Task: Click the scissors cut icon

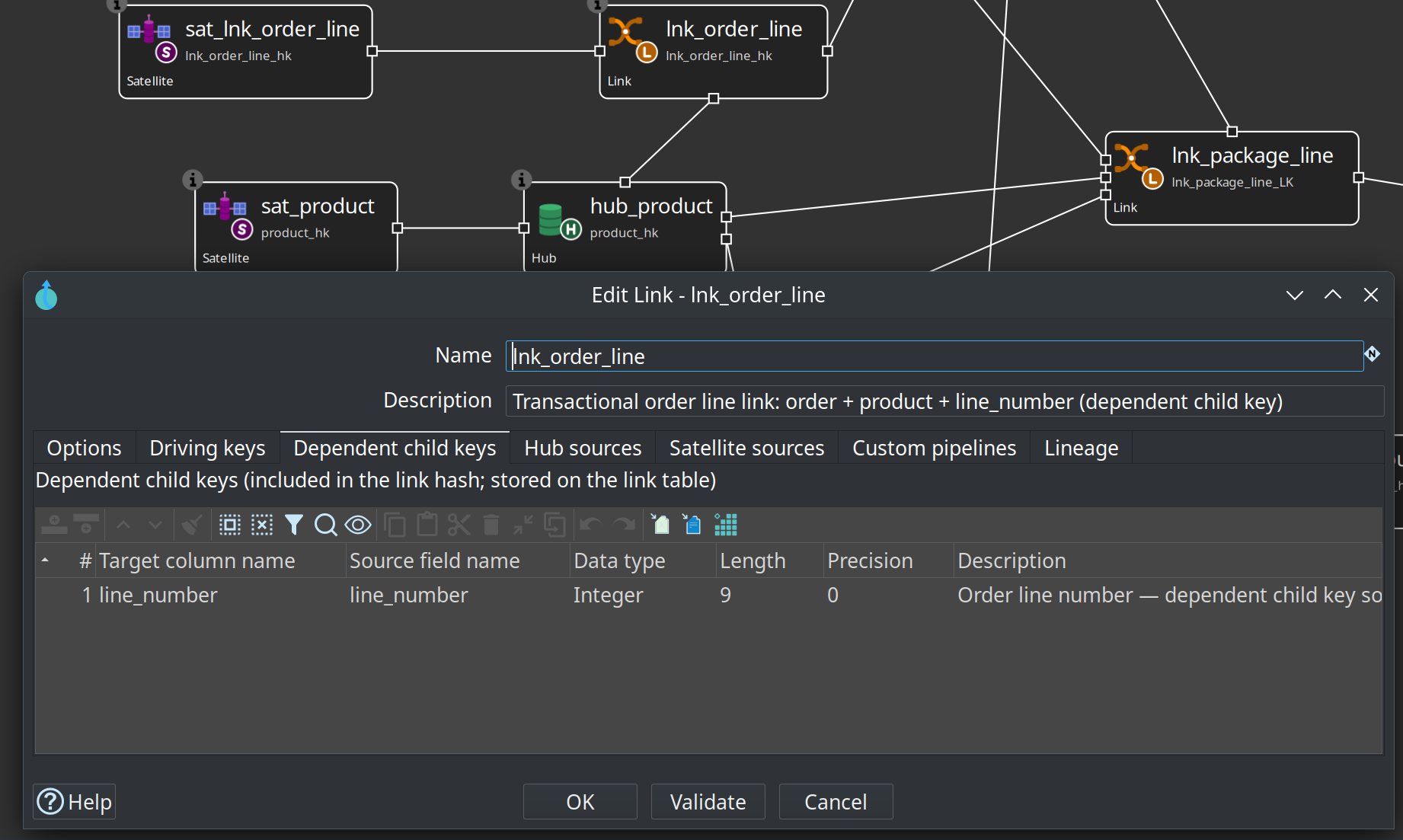Action: click(x=459, y=525)
